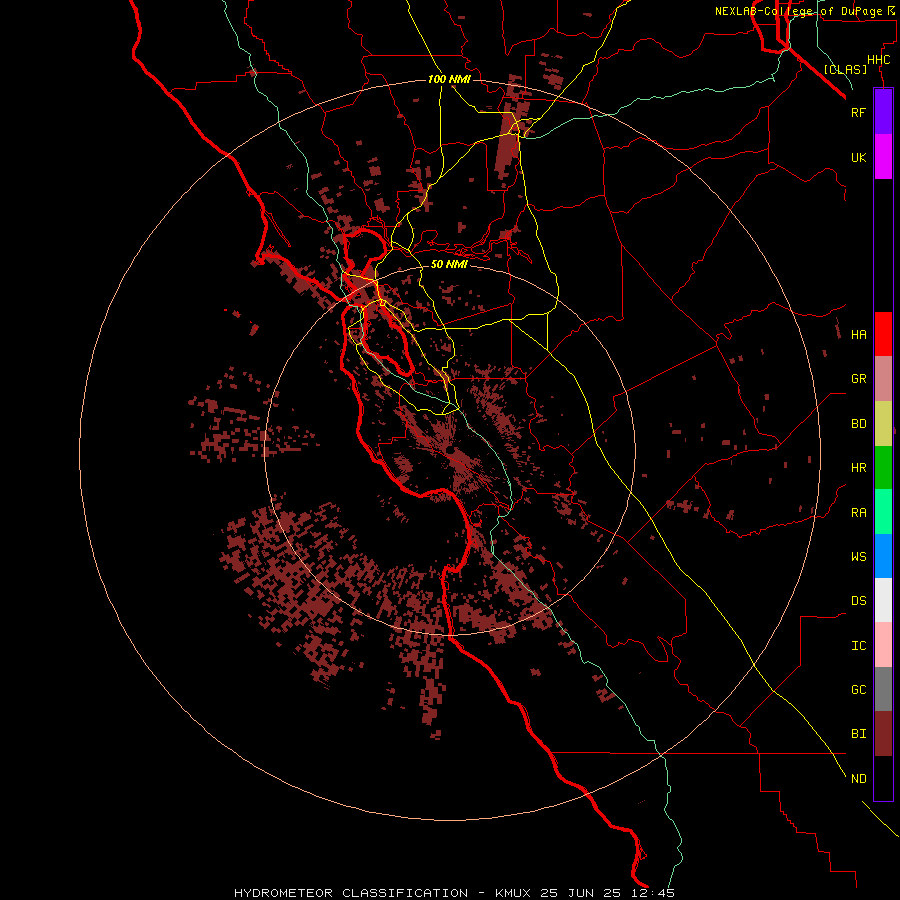Image resolution: width=900 pixels, height=900 pixels.
Task: Click the UK magenta legend swatch
Action: coord(883,157)
